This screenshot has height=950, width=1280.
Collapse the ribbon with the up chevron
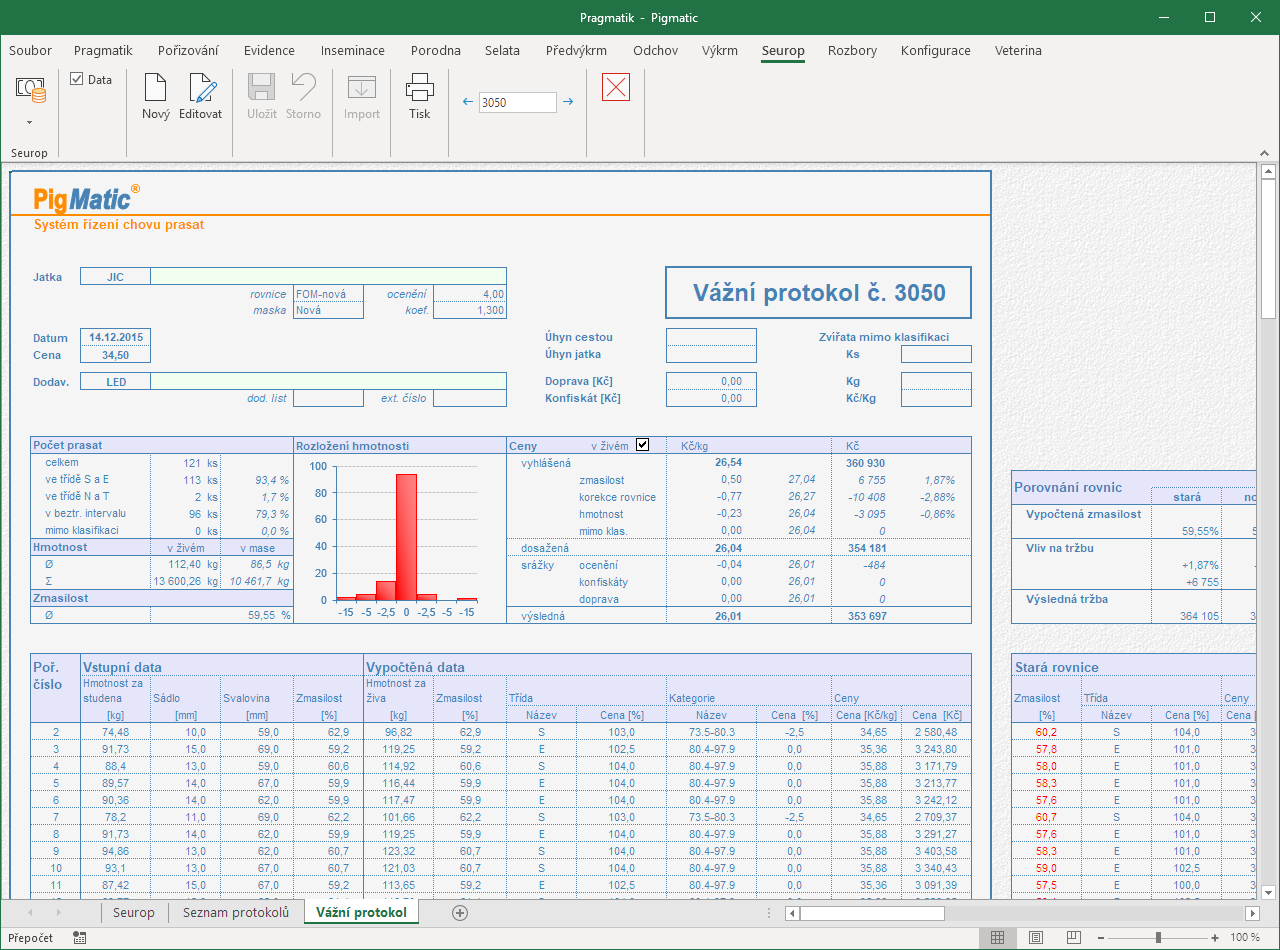click(1266, 151)
